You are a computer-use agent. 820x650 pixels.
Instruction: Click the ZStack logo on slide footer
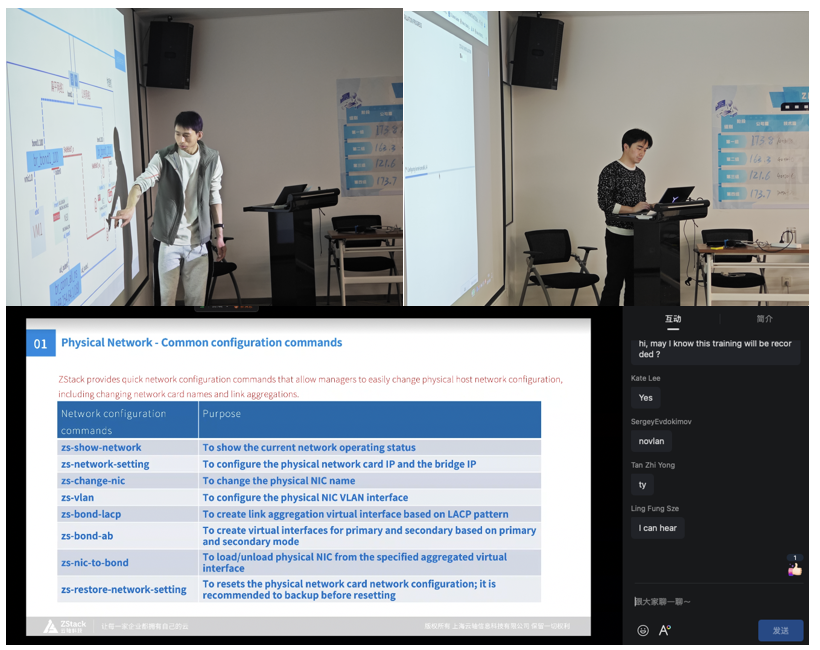(65, 626)
